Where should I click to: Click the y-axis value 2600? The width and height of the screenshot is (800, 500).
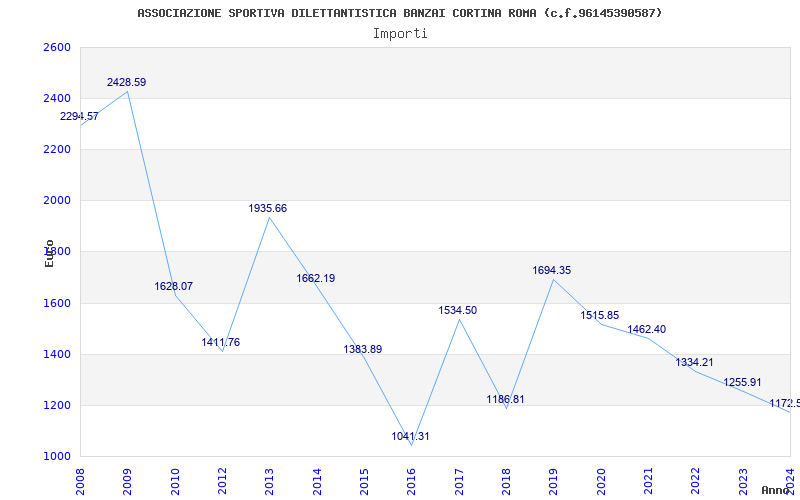(55, 47)
